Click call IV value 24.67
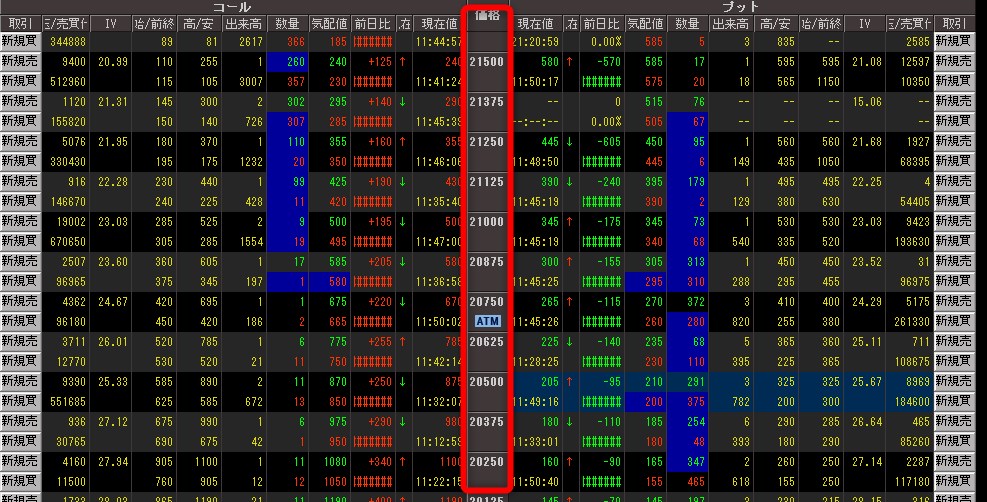987x502 pixels. pos(113,301)
